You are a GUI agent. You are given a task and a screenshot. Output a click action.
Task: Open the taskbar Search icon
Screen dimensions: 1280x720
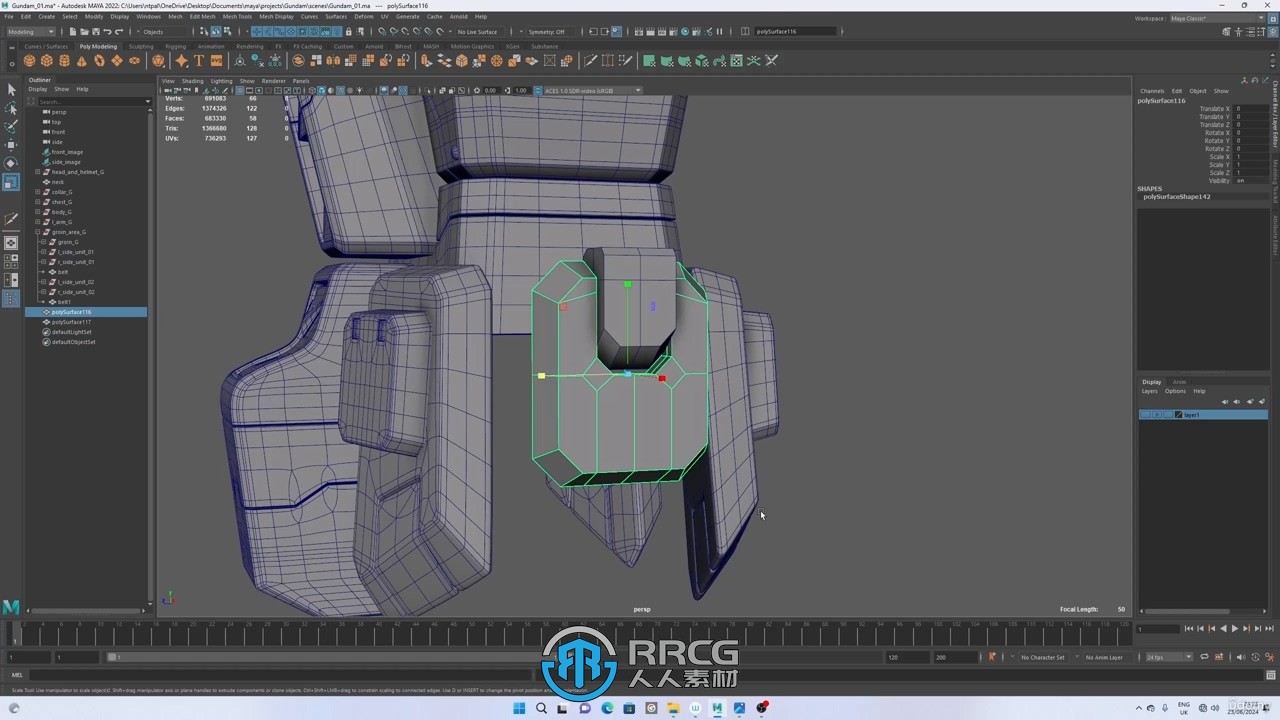pos(541,708)
